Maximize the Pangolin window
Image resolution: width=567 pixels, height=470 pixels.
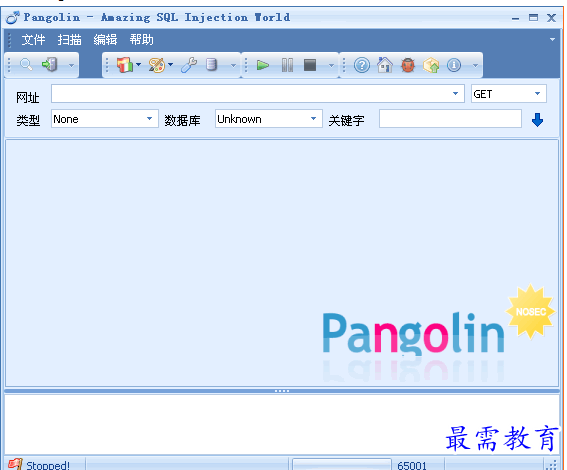533,17
